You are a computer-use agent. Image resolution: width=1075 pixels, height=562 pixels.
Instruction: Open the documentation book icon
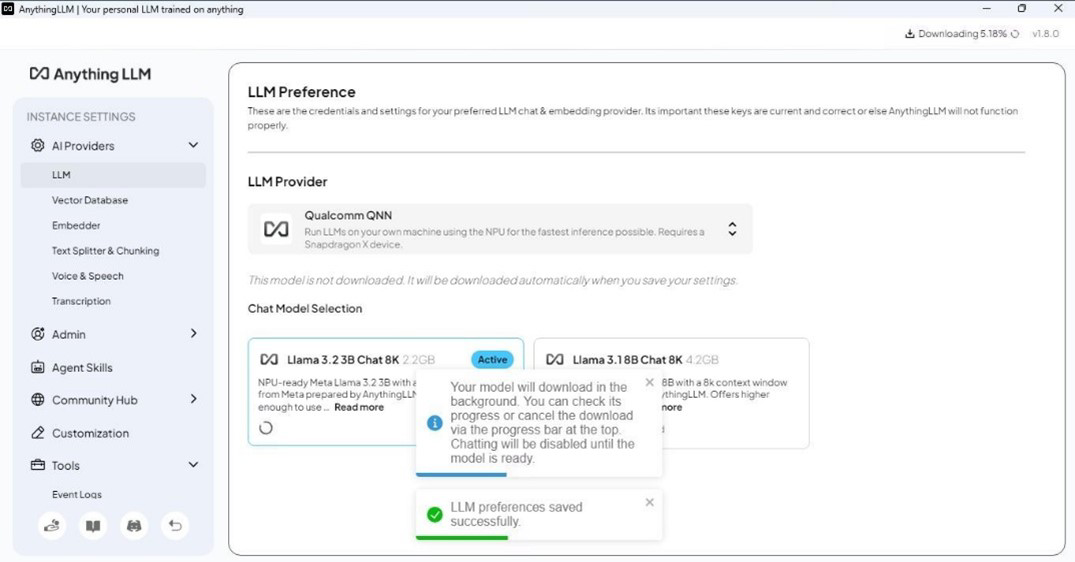(x=93, y=526)
